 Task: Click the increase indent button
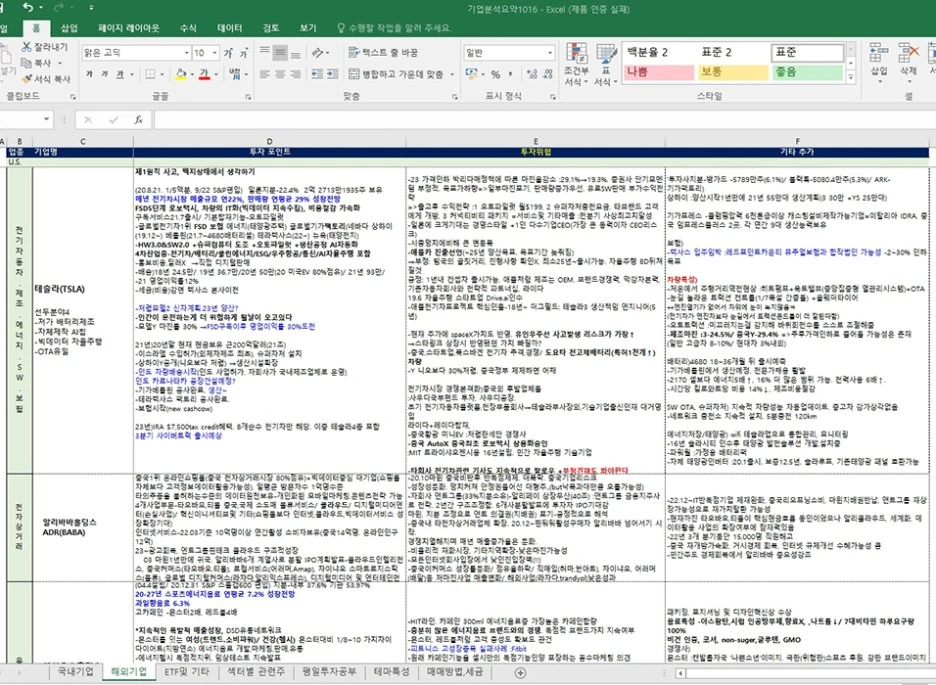click(x=332, y=74)
